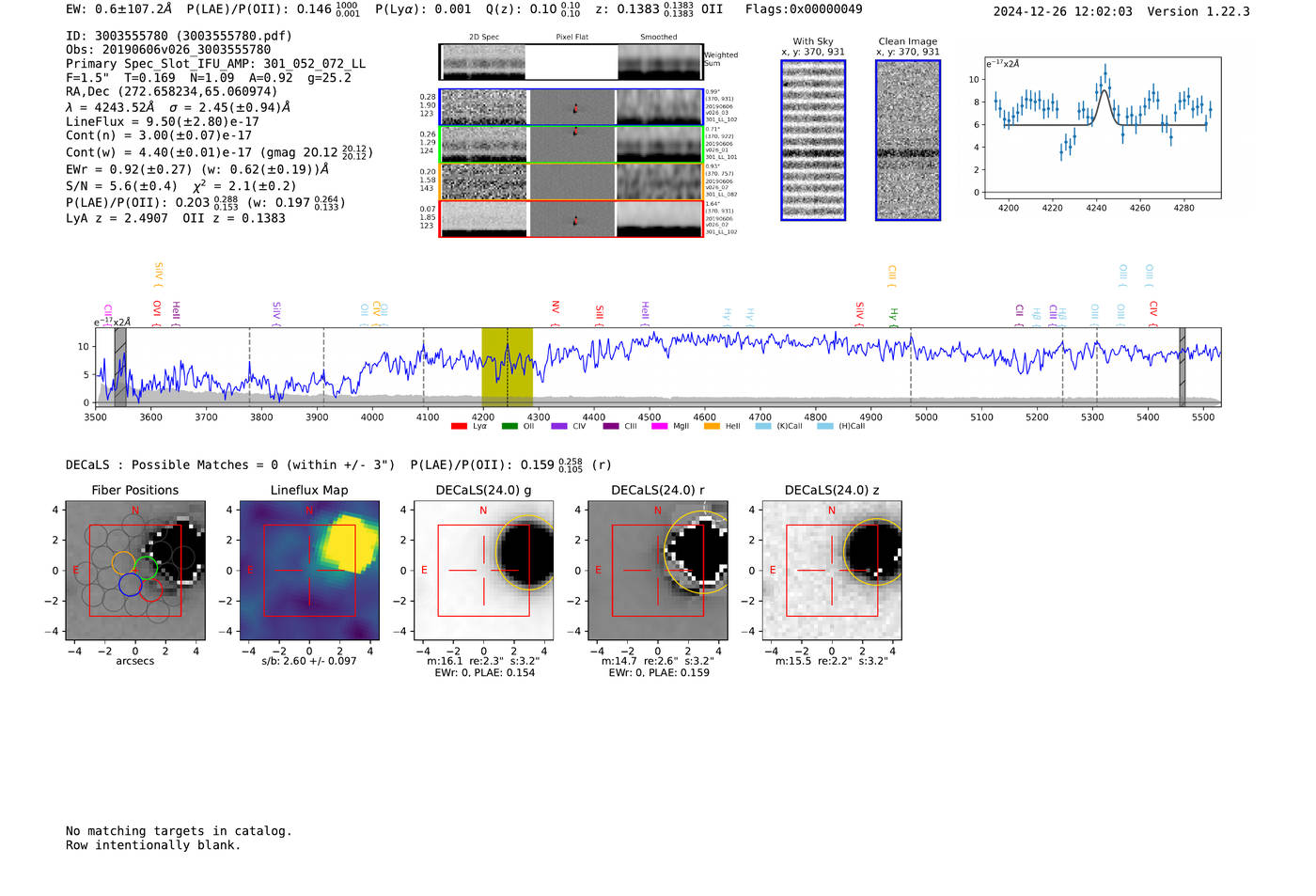
Task: Click the green fiber circle in Fiber Positions
Action: tap(146, 568)
